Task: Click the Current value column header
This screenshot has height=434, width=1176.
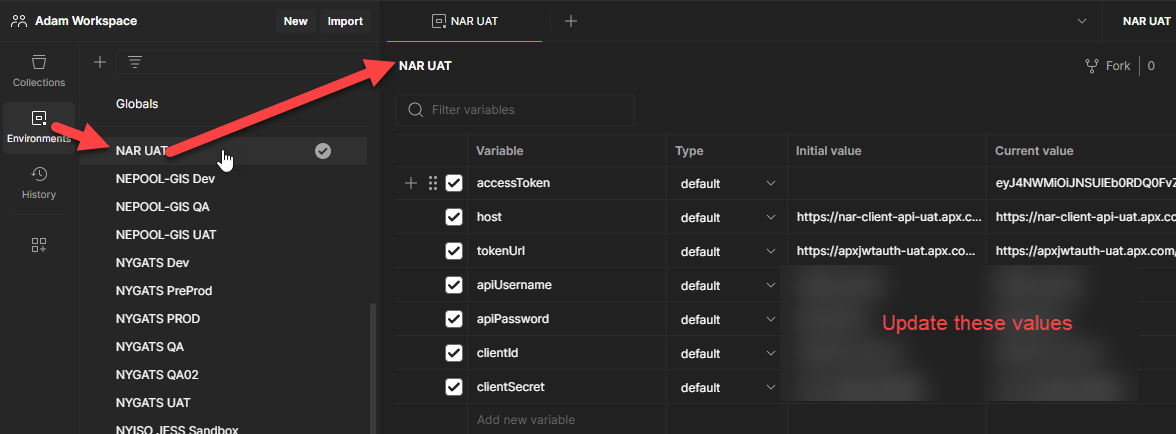Action: [1034, 151]
